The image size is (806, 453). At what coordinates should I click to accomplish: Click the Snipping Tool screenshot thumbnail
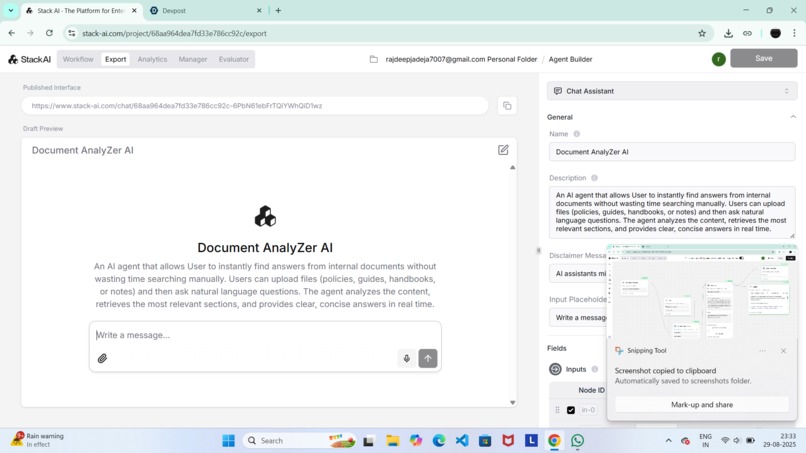coord(702,292)
